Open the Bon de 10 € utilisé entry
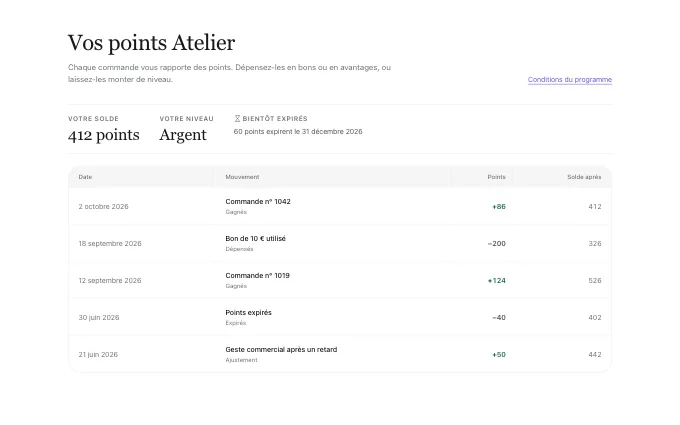 (255, 239)
